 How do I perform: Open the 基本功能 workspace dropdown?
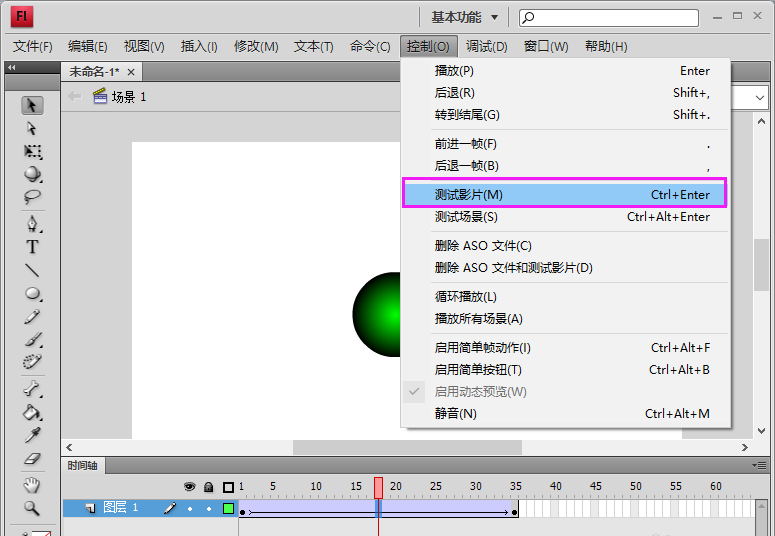(x=465, y=17)
